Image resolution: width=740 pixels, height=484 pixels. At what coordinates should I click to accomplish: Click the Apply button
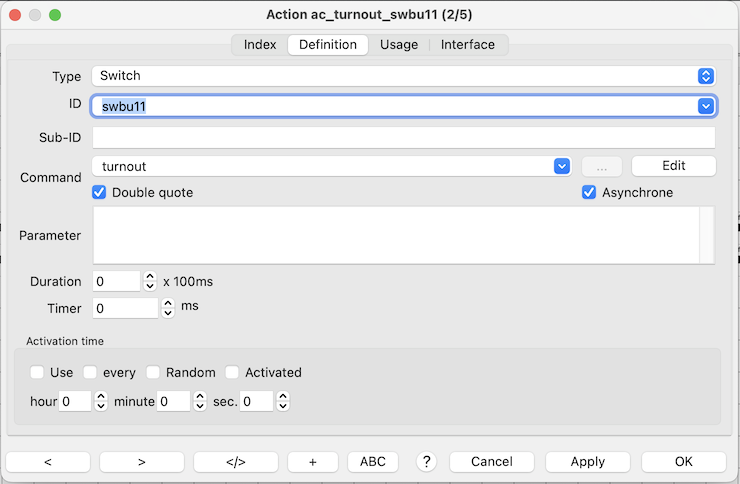(587, 461)
